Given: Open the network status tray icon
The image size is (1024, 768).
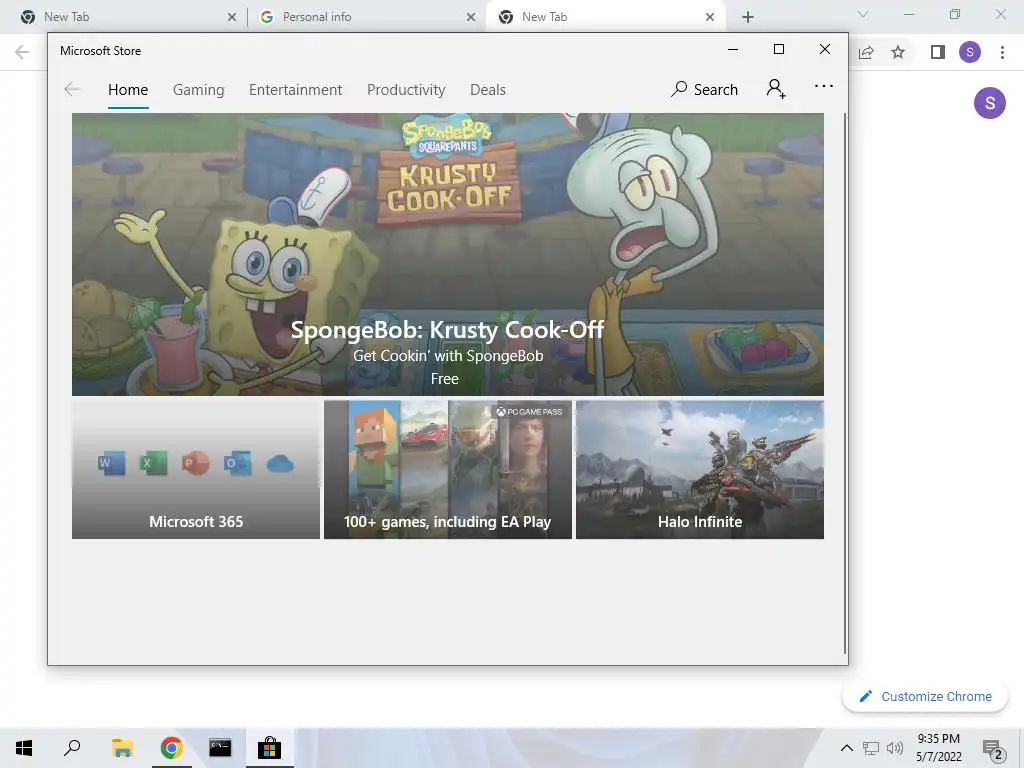Looking at the screenshot, I should [x=871, y=748].
